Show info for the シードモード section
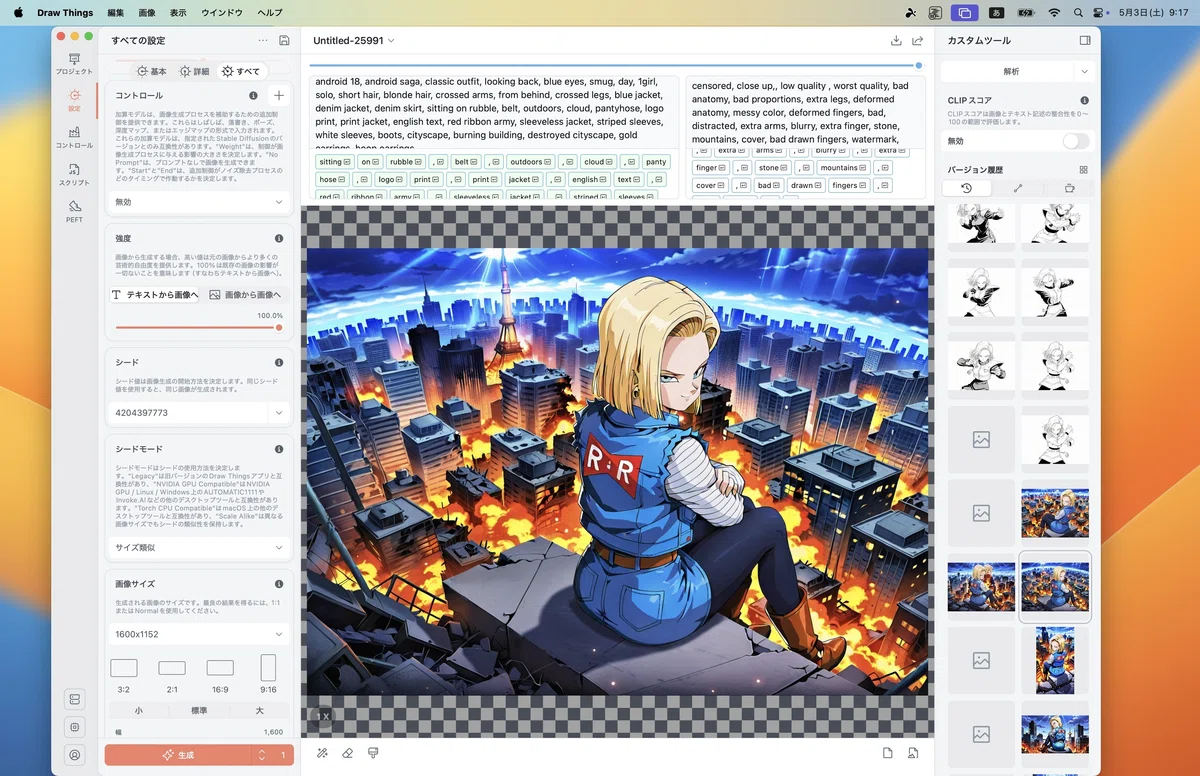The image size is (1200, 776). coord(279,449)
